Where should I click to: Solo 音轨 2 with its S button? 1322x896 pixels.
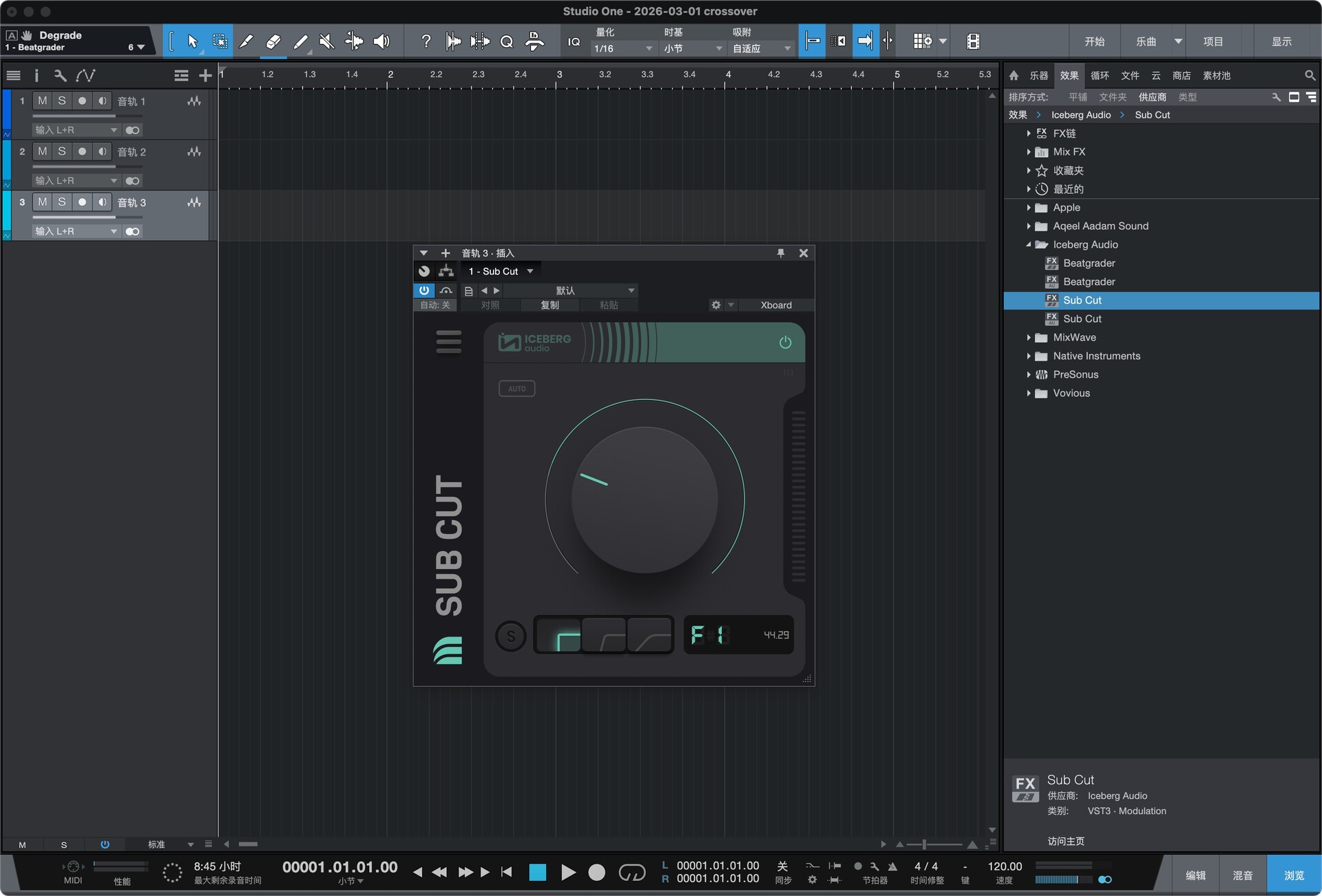61,151
